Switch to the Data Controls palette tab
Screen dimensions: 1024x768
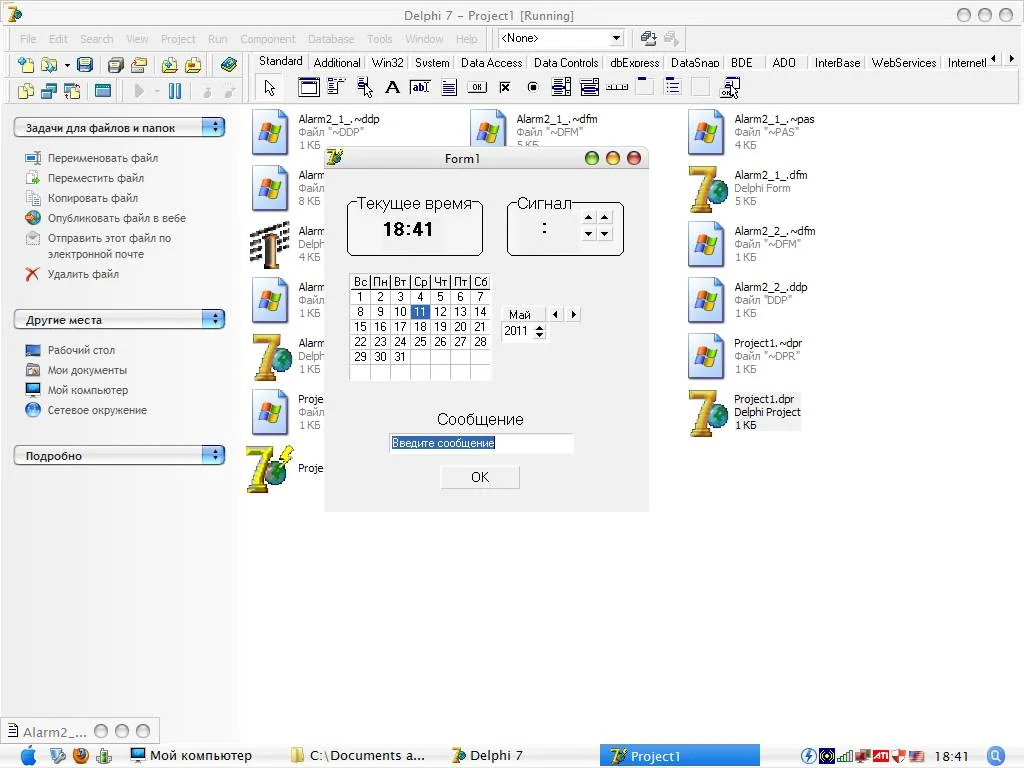coord(566,63)
